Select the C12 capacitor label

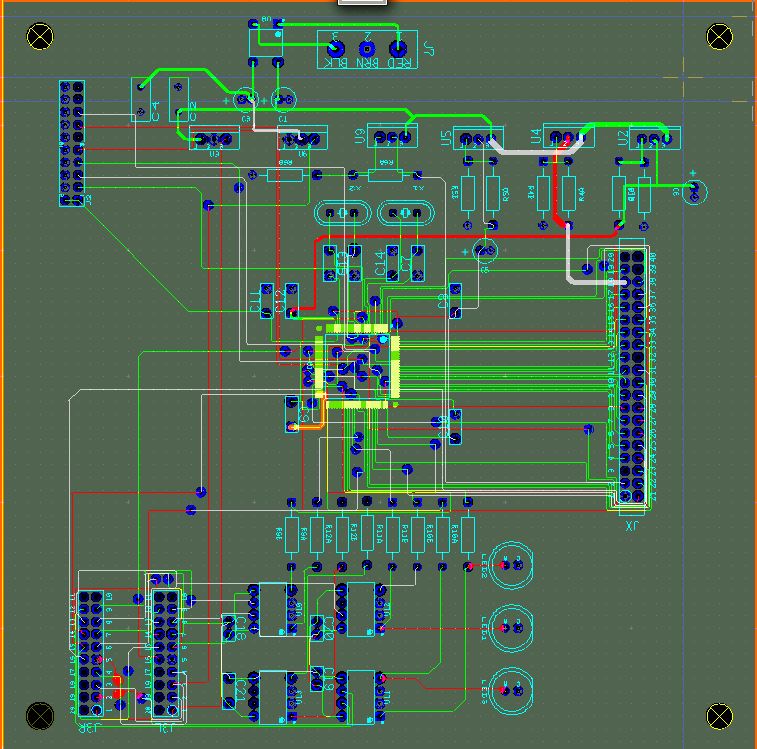(x=279, y=300)
